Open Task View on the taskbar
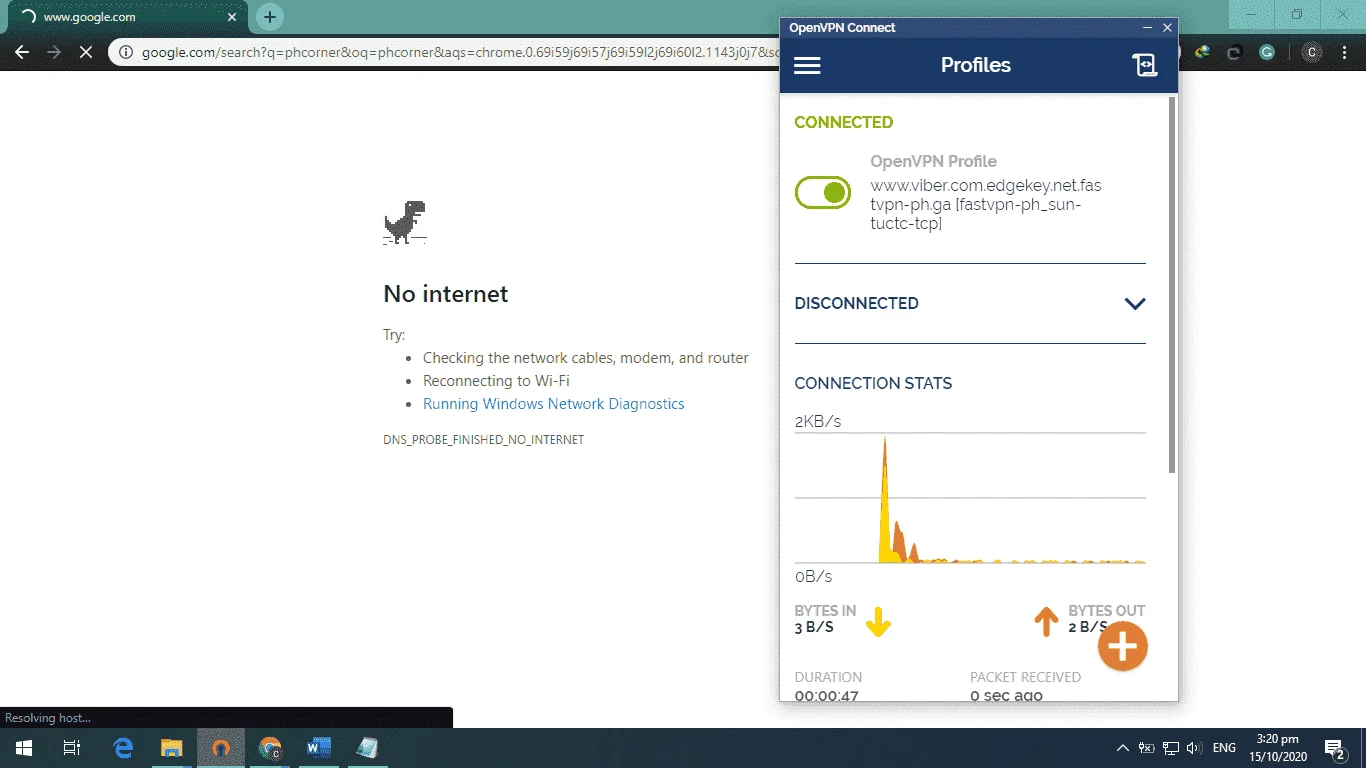The width and height of the screenshot is (1366, 768). coord(71,748)
